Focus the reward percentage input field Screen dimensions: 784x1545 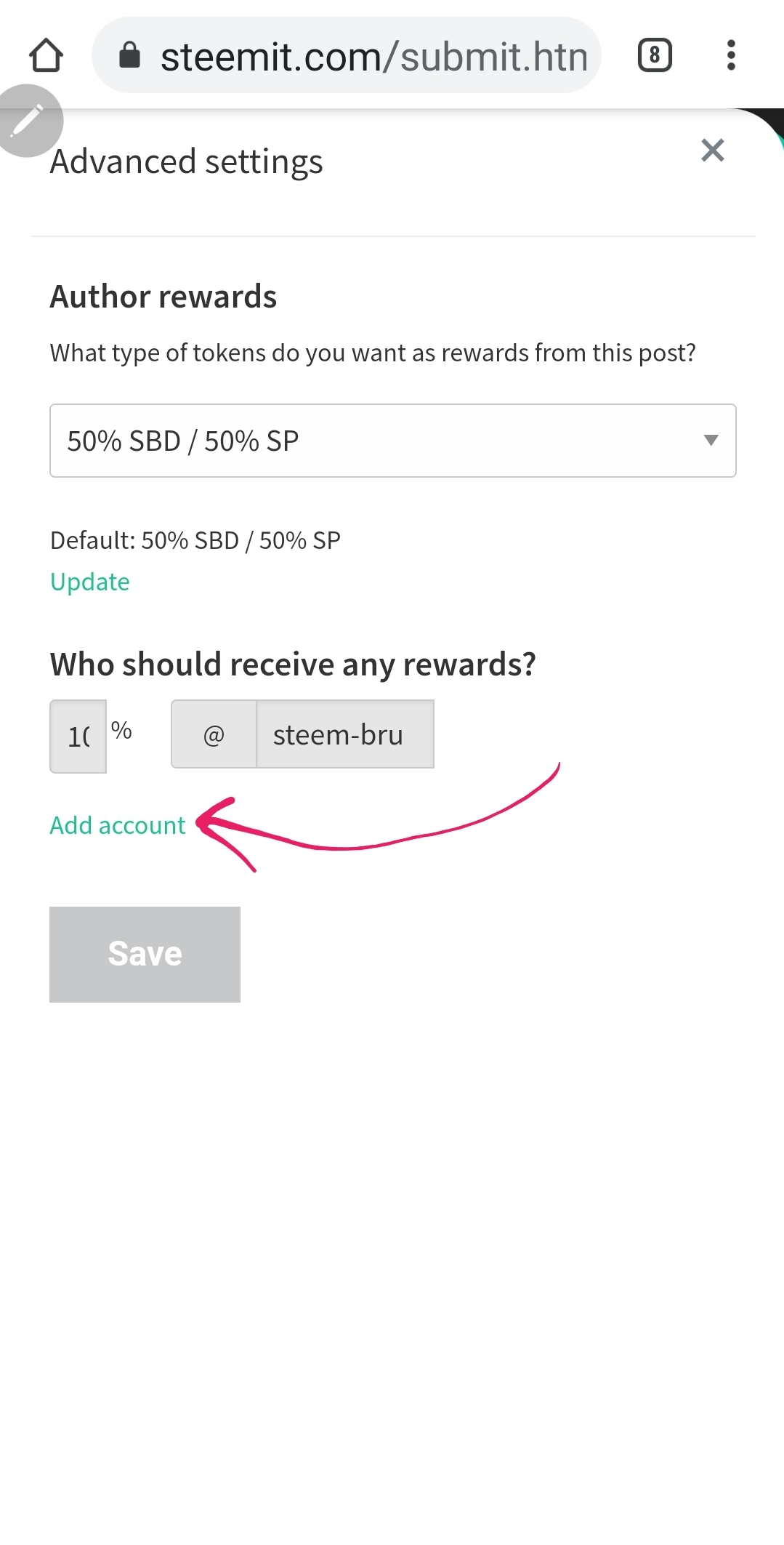click(78, 736)
